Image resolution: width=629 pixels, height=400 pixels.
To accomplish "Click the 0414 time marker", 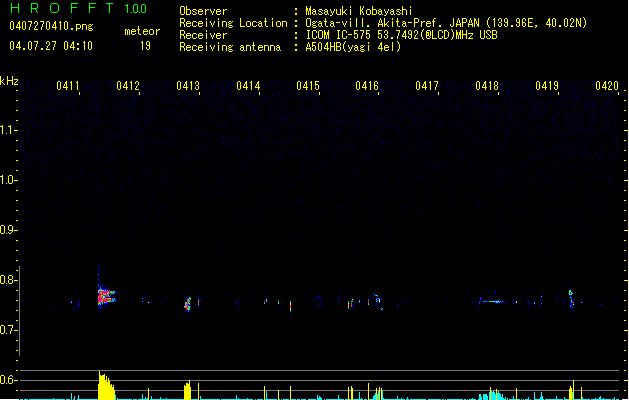I will (x=248, y=86).
